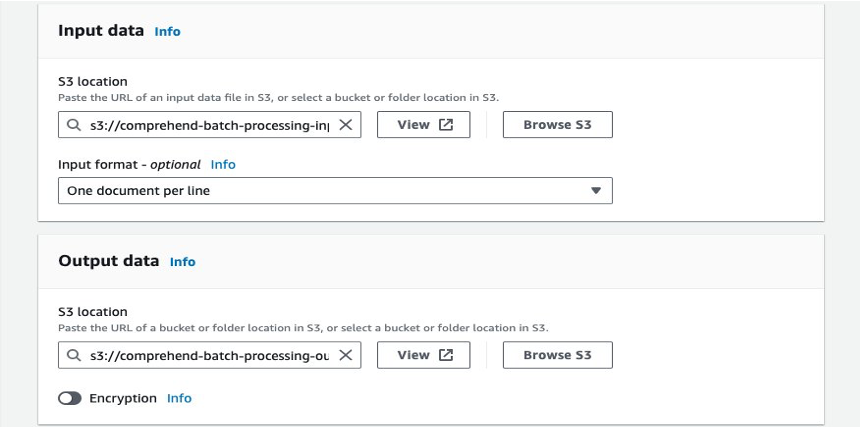Open the Input format 'One document per line' dropdown
This screenshot has width=860, height=428.
coord(335,190)
